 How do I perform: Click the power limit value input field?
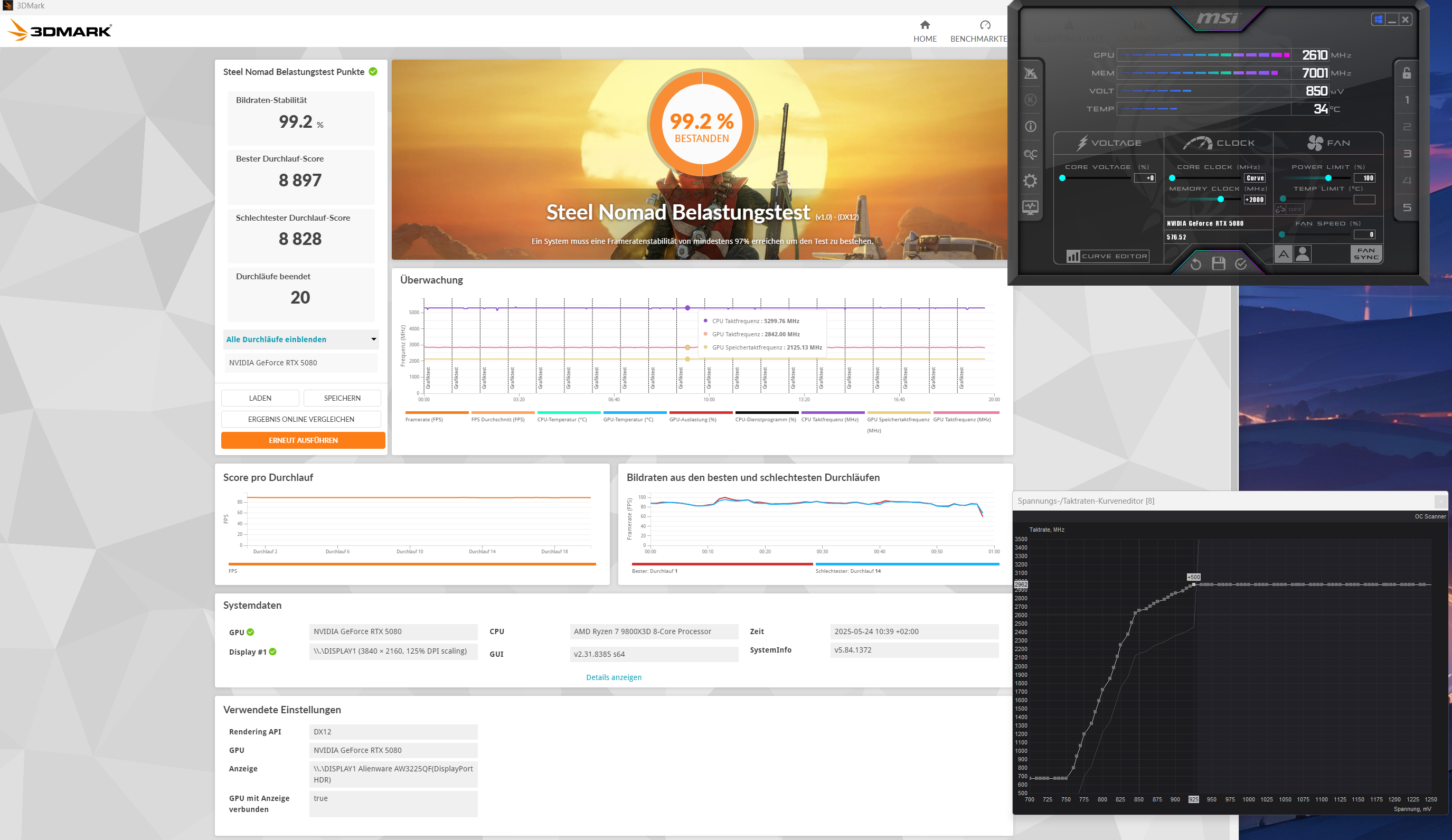click(x=1364, y=178)
